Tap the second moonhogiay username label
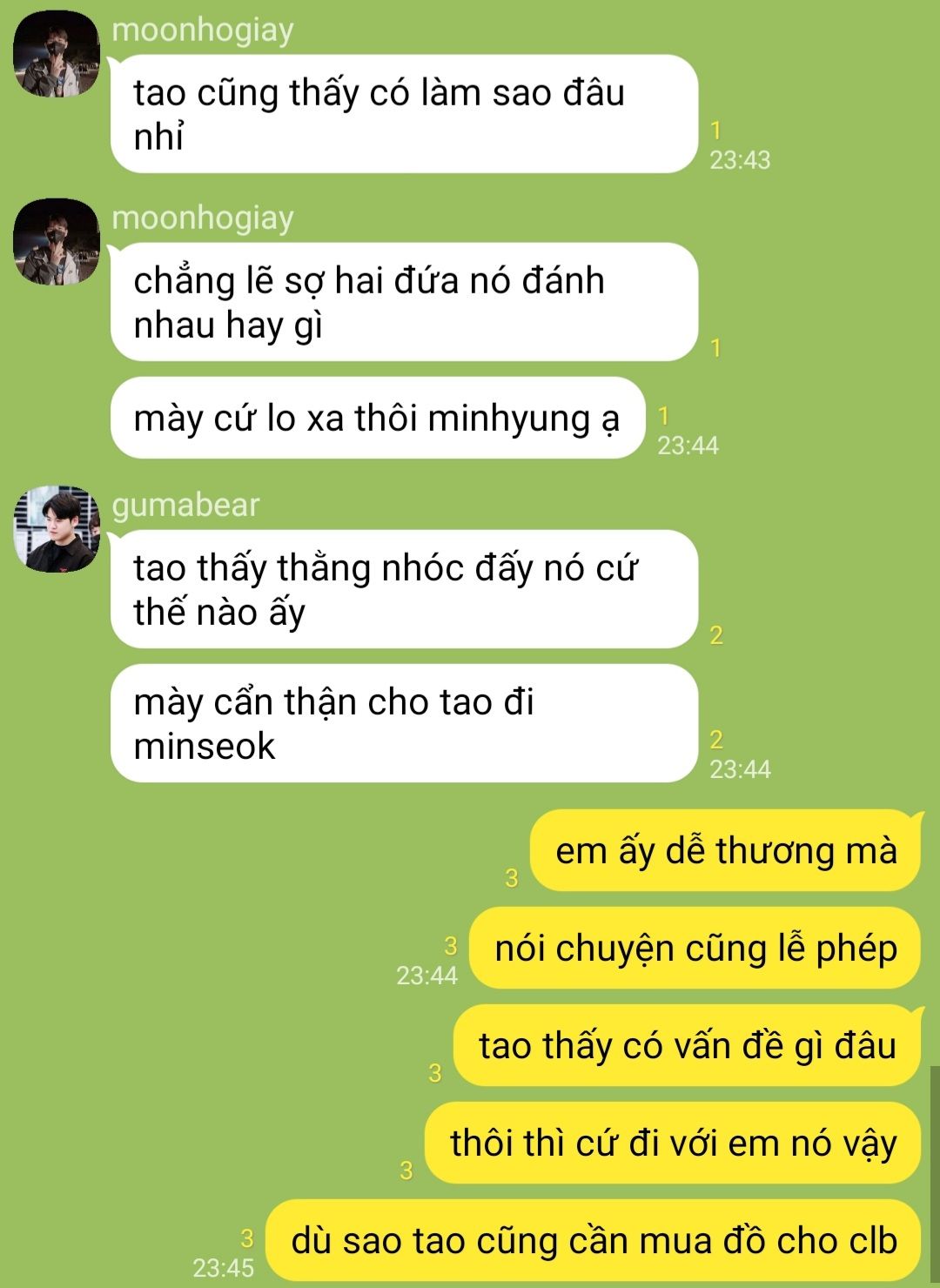Image resolution: width=940 pixels, height=1288 pixels. [203, 218]
